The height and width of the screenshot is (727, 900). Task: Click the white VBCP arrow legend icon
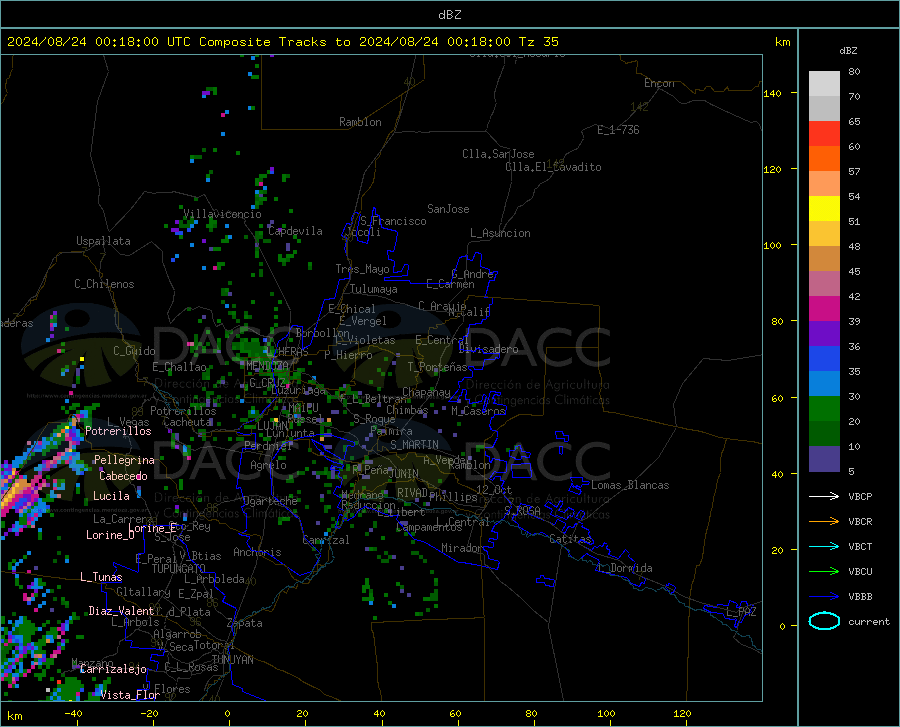click(824, 496)
